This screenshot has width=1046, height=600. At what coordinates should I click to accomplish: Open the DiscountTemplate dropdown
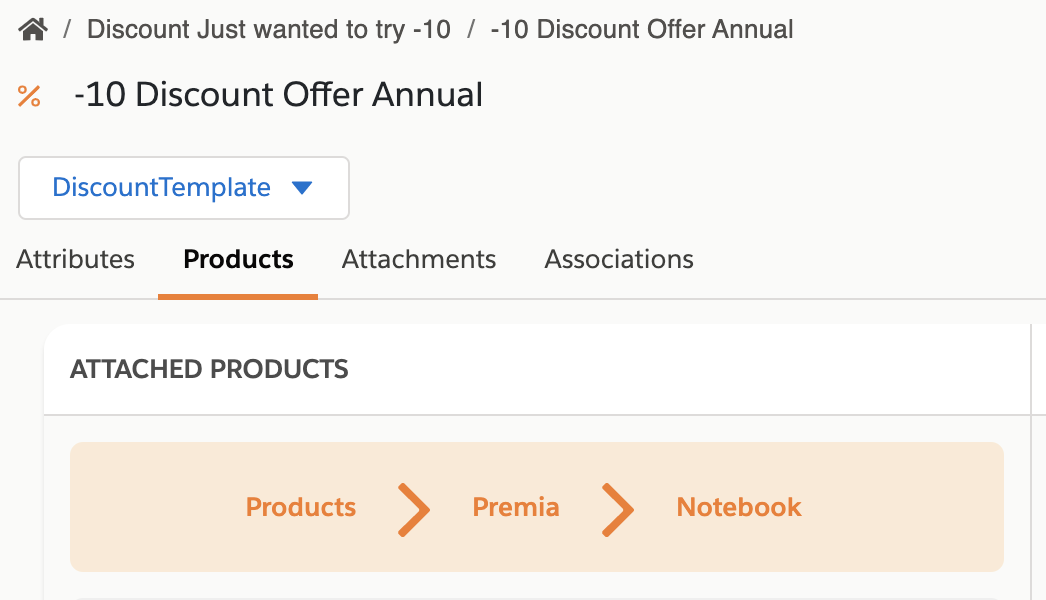point(183,188)
